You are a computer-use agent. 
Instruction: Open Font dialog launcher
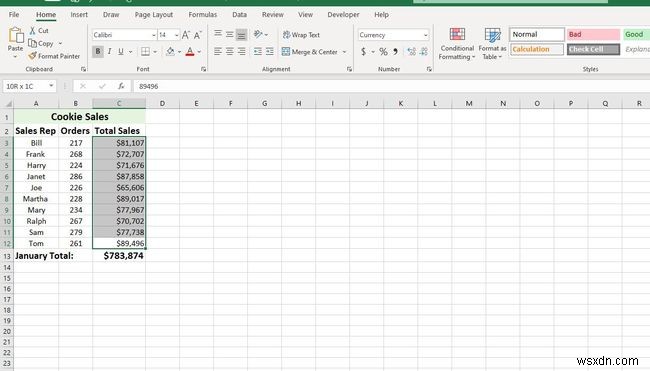[x=204, y=69]
